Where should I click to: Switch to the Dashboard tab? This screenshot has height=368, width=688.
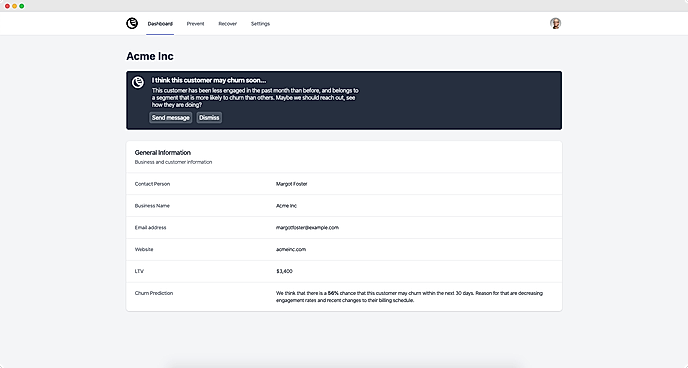(160, 24)
